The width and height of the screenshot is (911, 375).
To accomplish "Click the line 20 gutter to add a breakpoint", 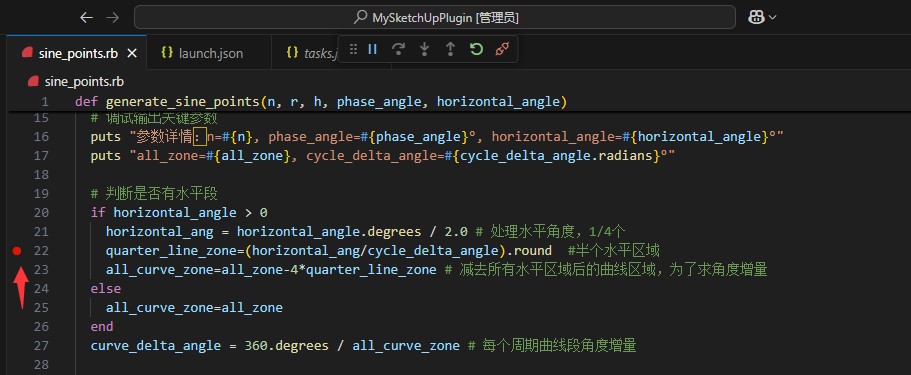I will coord(17,212).
